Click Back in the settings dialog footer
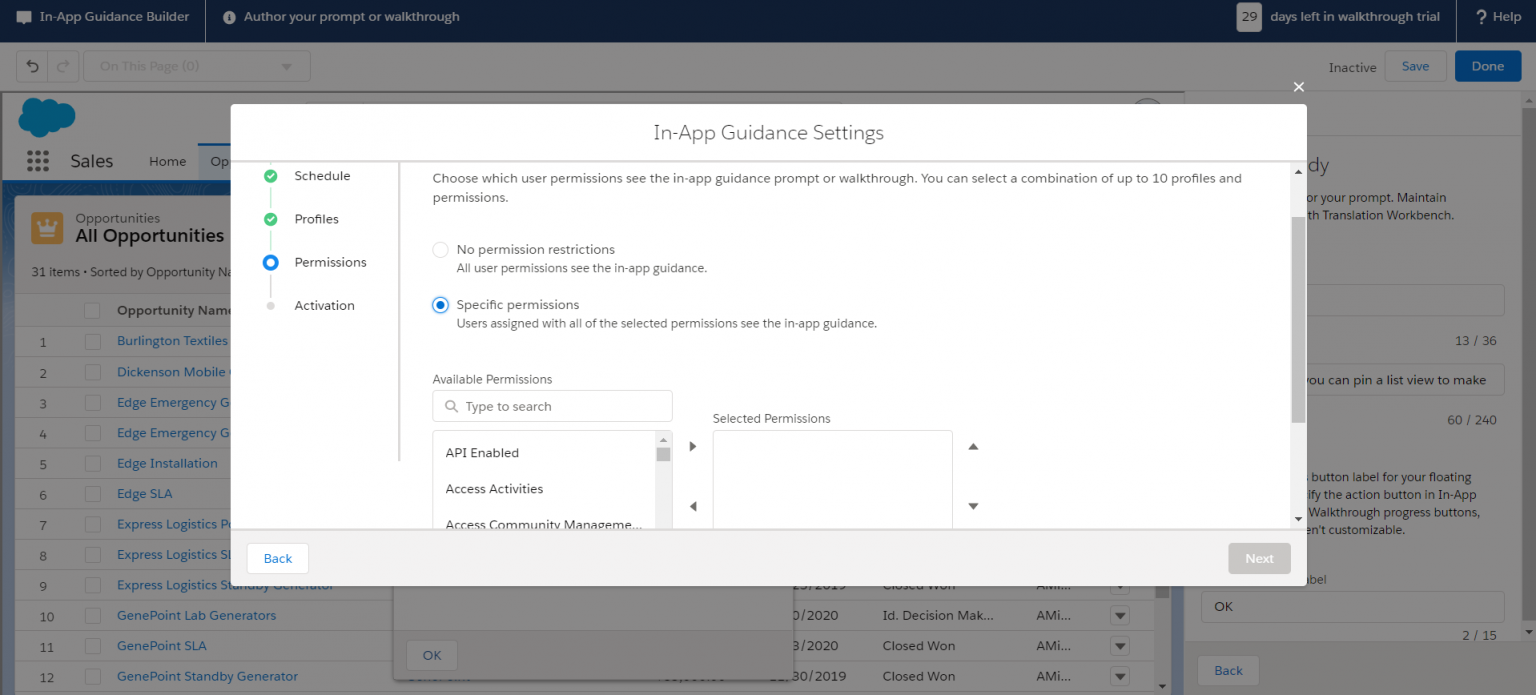 tap(278, 558)
